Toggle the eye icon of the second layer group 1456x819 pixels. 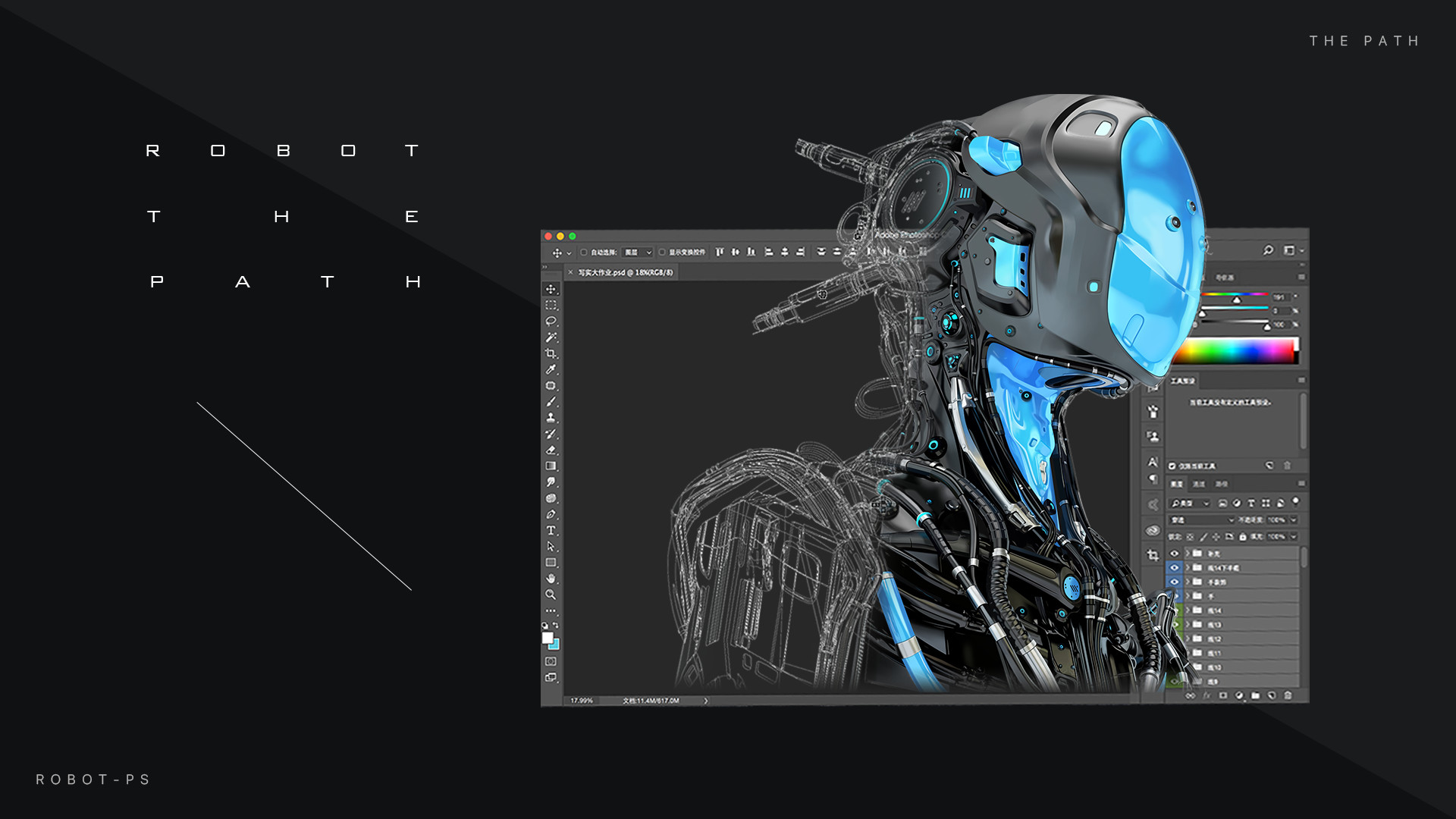tap(1175, 568)
